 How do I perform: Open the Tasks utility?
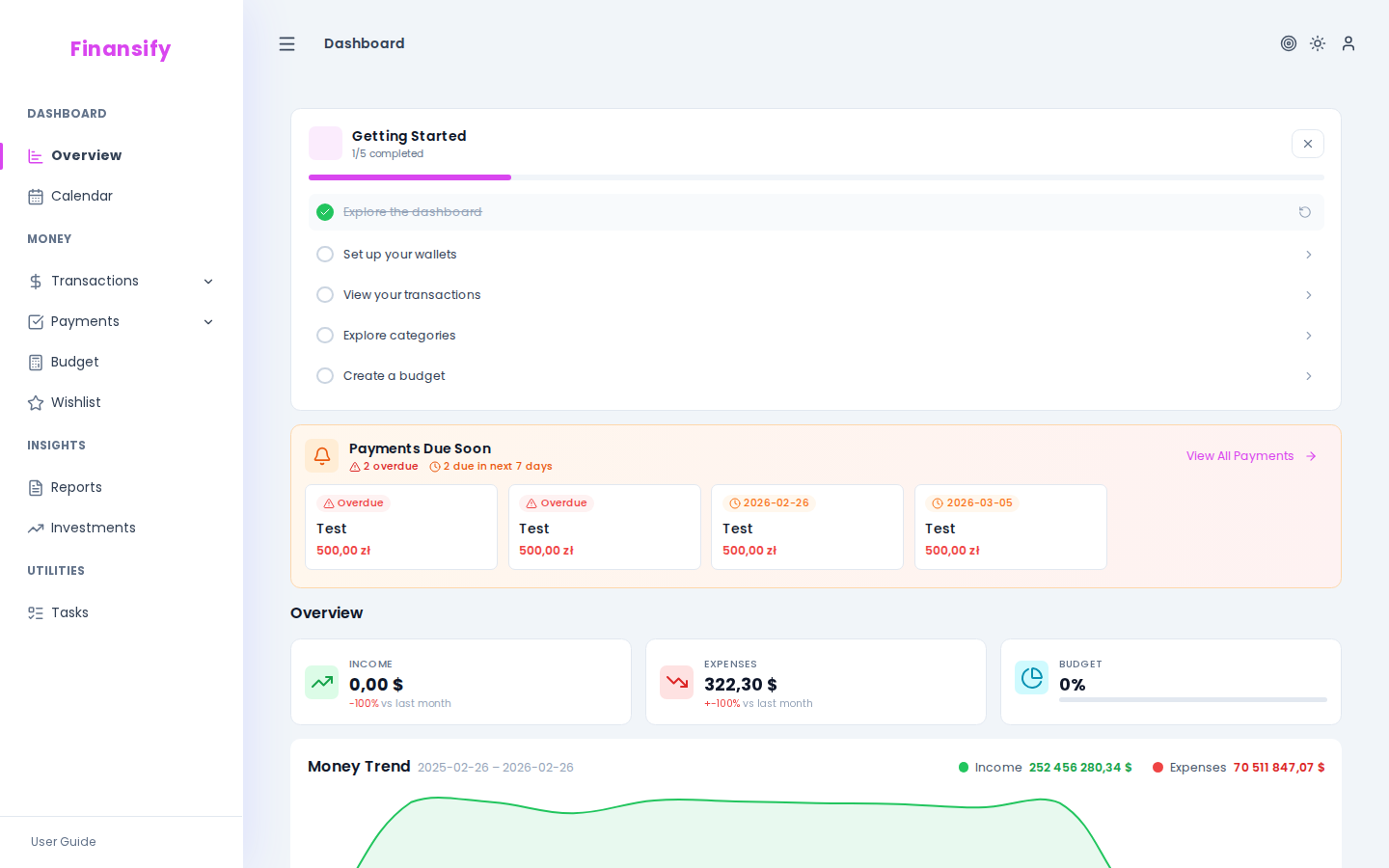coord(68,612)
